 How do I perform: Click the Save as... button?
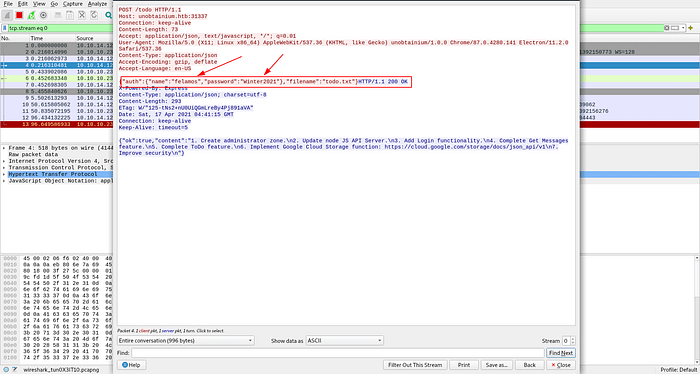(x=496, y=365)
